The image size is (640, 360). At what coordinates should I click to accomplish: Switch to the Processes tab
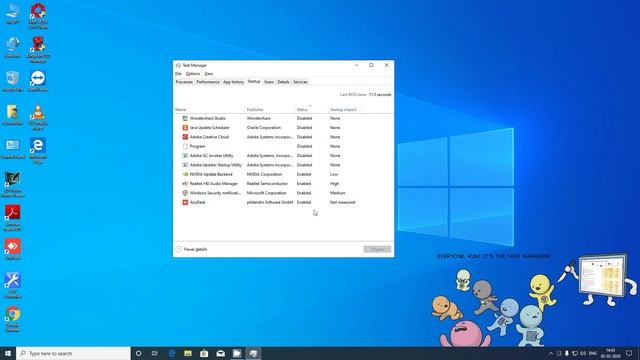point(184,82)
